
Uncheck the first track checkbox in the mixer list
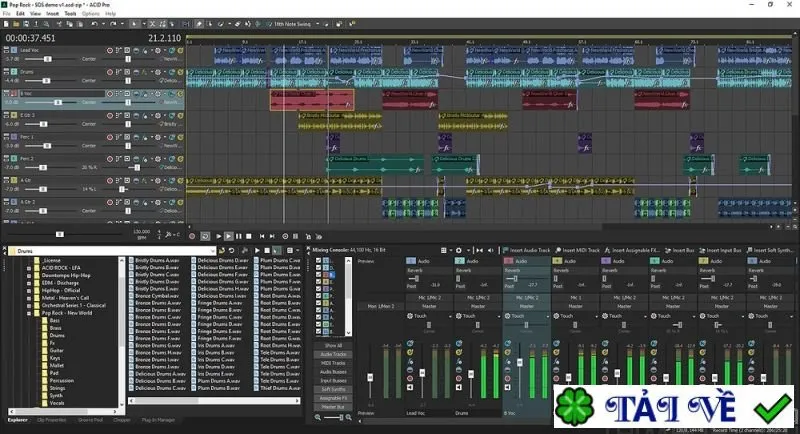click(x=319, y=261)
